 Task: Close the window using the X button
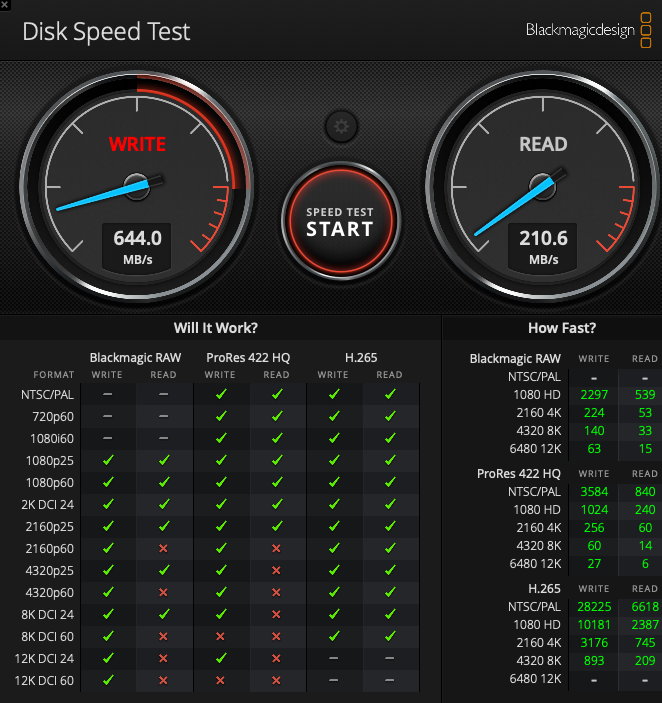4,5
